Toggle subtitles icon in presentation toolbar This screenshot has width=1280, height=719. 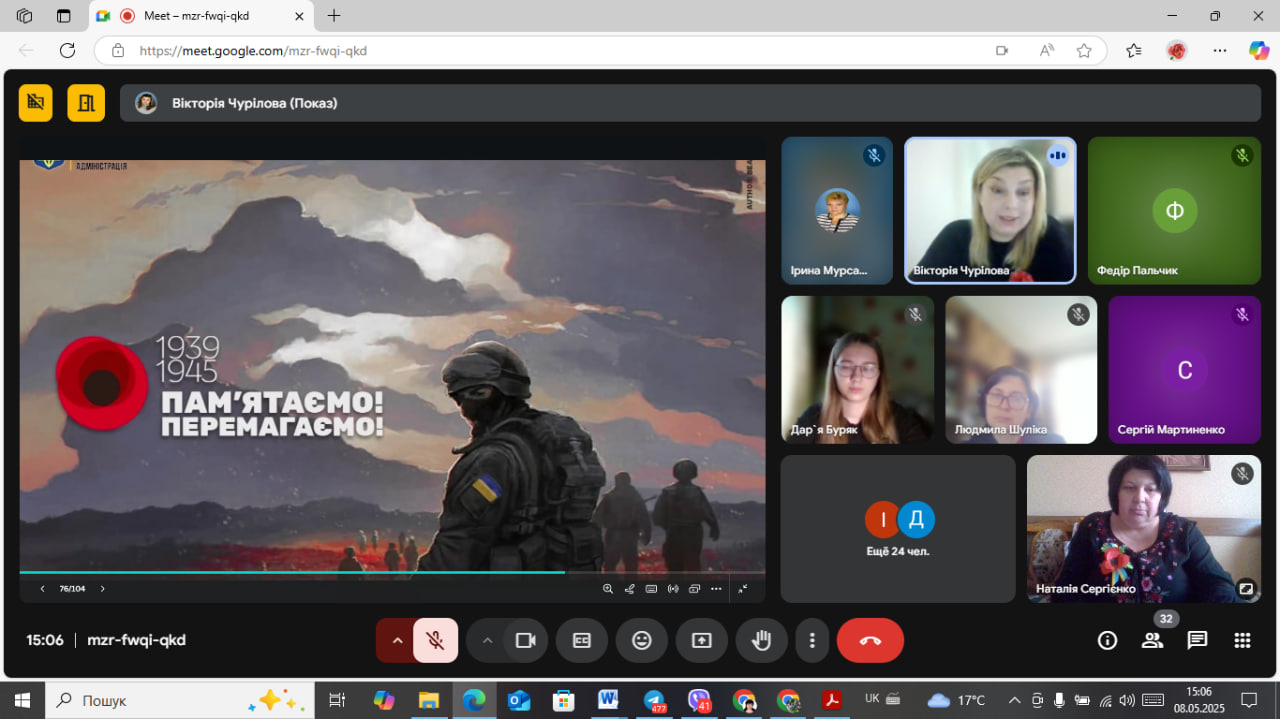coord(651,589)
